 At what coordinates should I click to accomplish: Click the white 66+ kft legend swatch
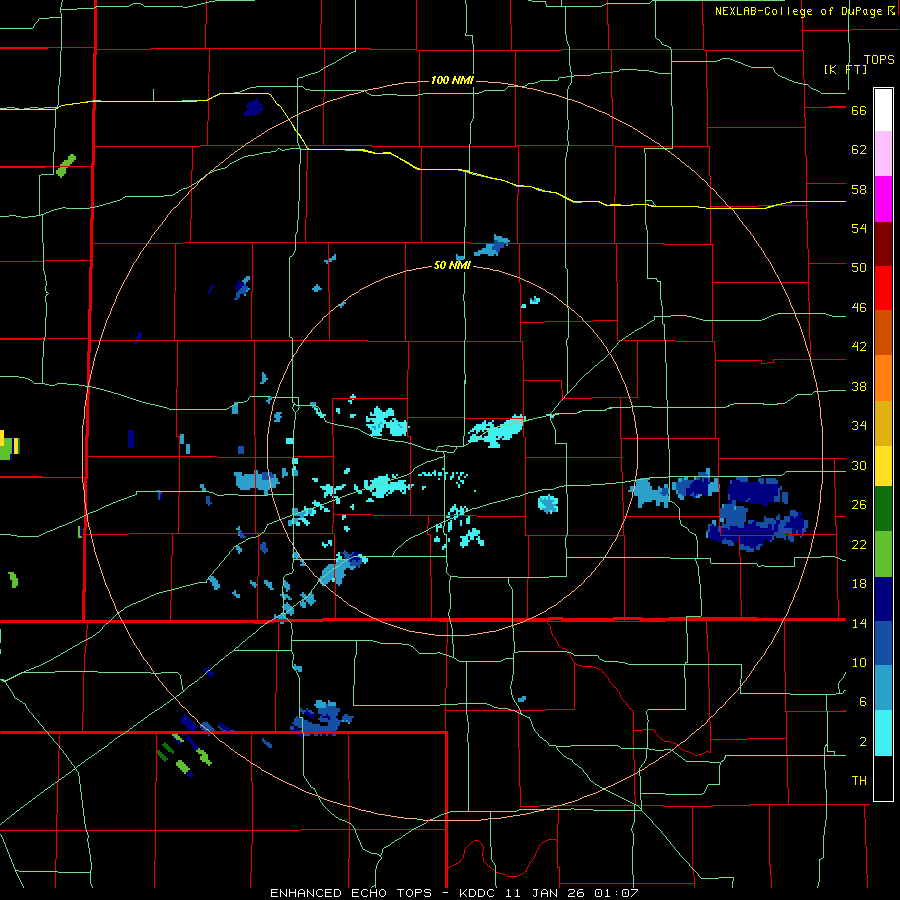(x=883, y=110)
